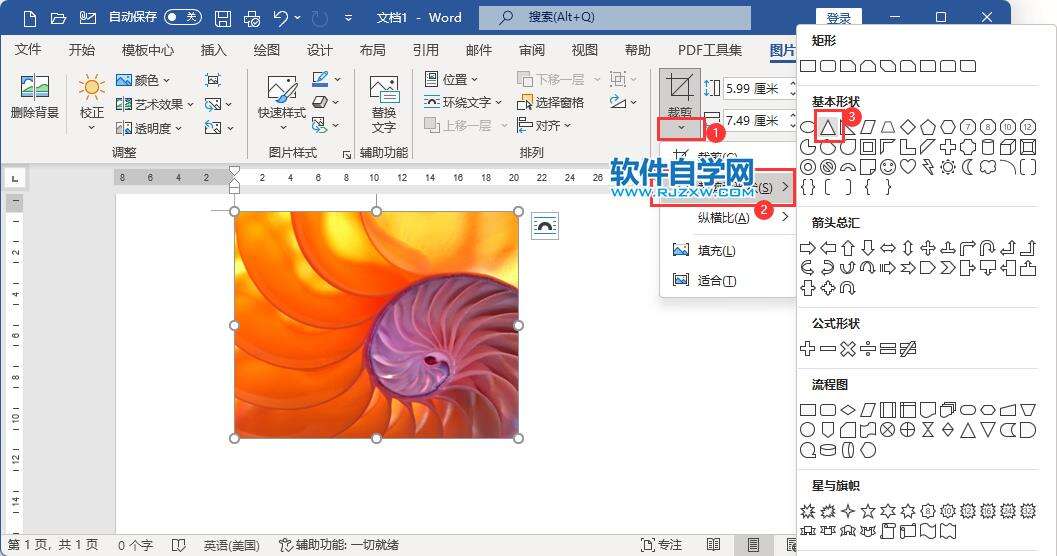Open the Rotate objects dropdown
The image size is (1057, 556).
623,102
